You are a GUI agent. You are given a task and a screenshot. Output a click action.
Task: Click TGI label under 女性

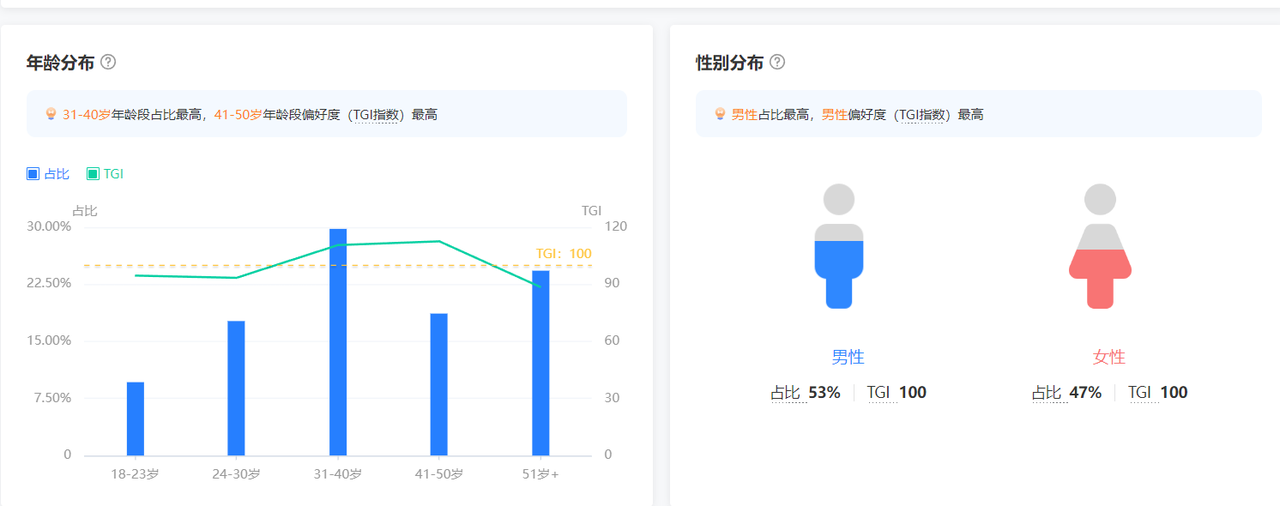click(x=1140, y=393)
